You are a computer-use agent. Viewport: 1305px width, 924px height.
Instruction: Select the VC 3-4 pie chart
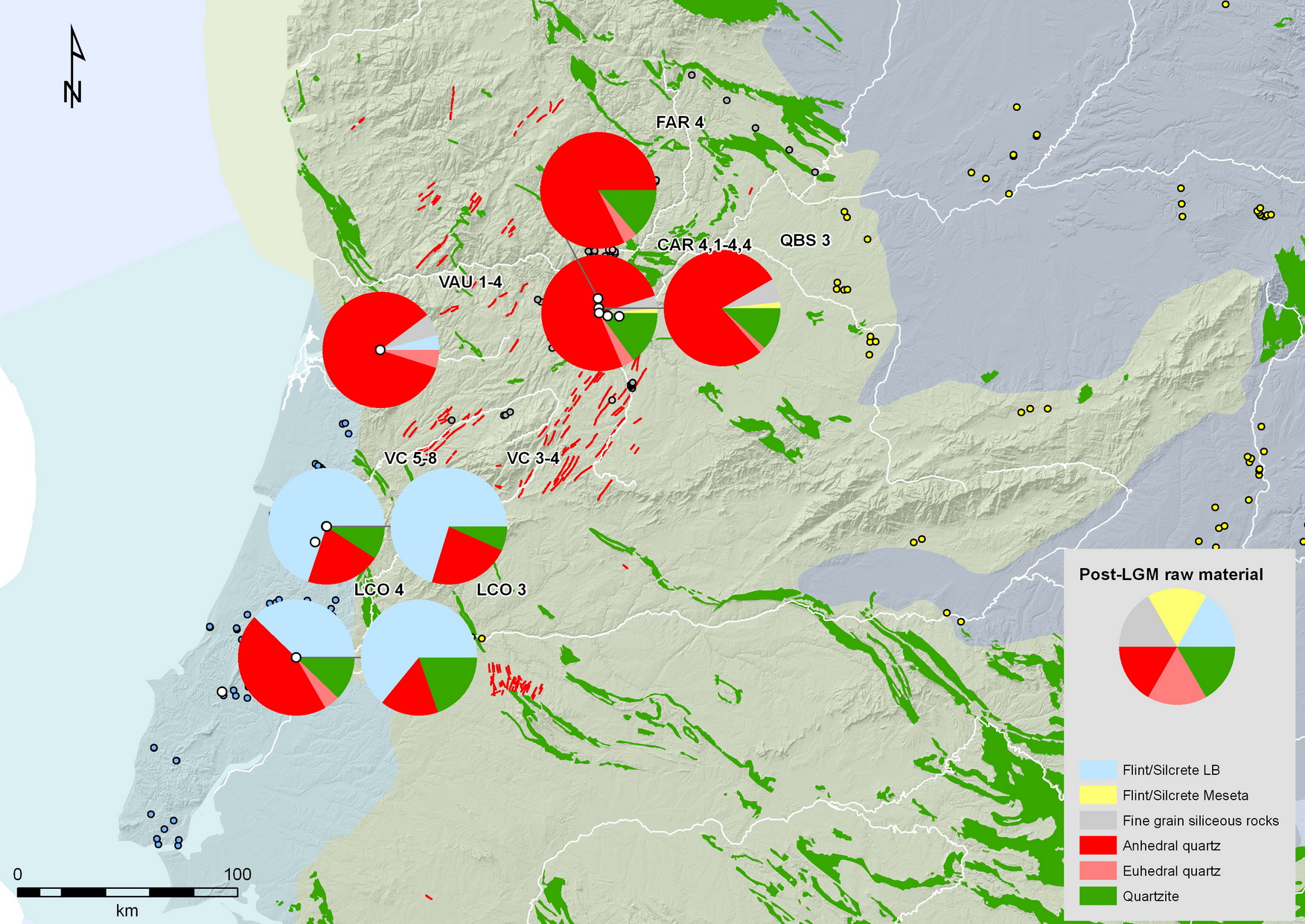point(449,526)
